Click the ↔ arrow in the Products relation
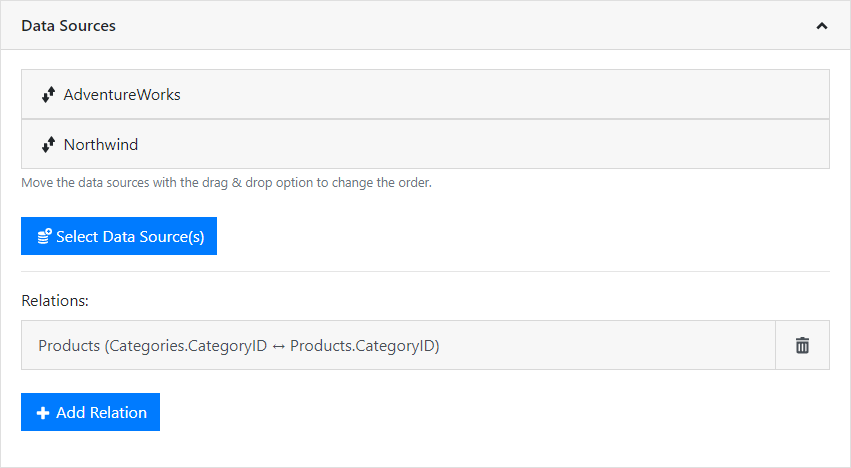Viewport: 851px width, 468px height. (279, 346)
